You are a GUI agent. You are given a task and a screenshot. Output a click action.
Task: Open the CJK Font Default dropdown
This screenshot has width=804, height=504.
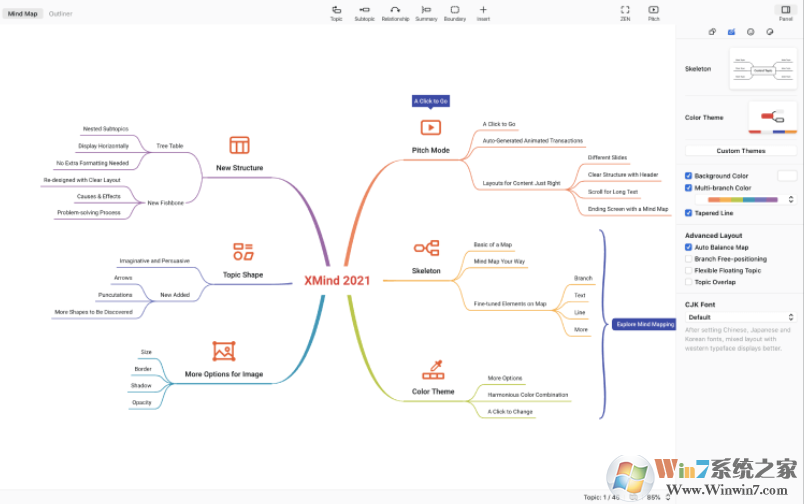740,317
